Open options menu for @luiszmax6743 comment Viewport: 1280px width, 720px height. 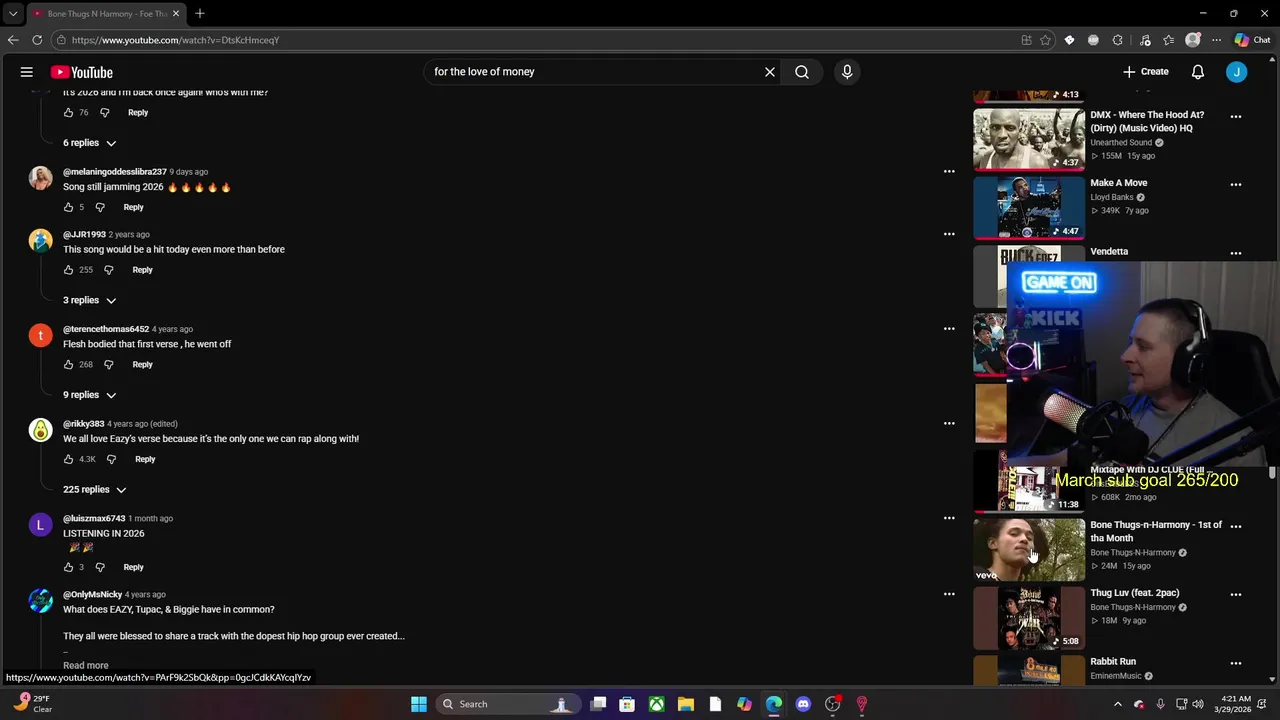coord(949,518)
